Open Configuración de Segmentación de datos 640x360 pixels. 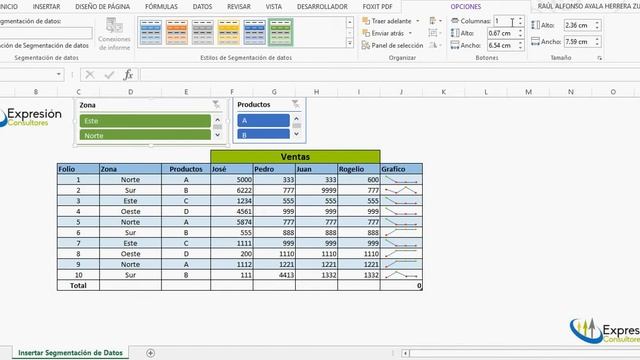pos(44,46)
